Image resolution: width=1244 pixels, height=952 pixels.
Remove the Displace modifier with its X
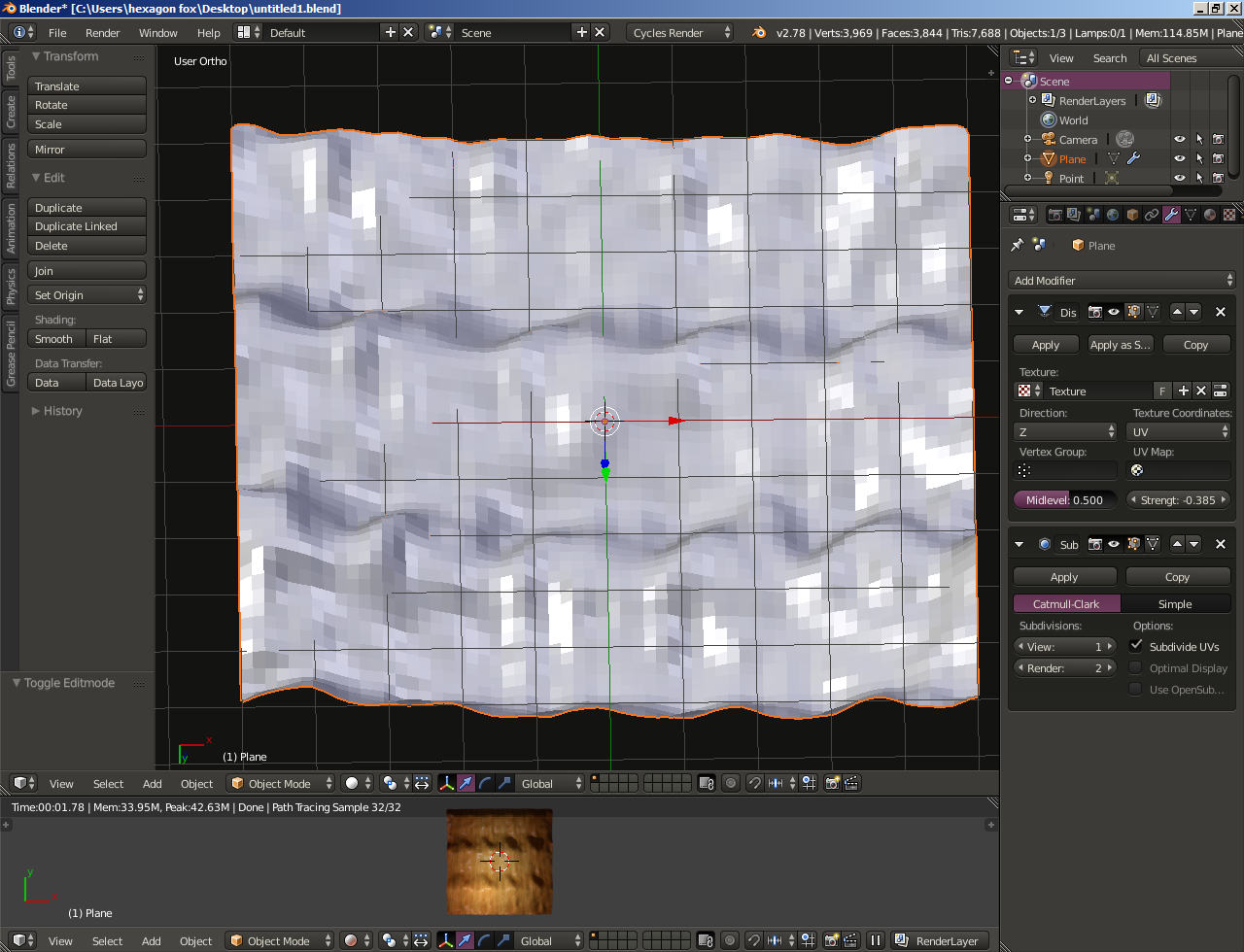pos(1221,312)
